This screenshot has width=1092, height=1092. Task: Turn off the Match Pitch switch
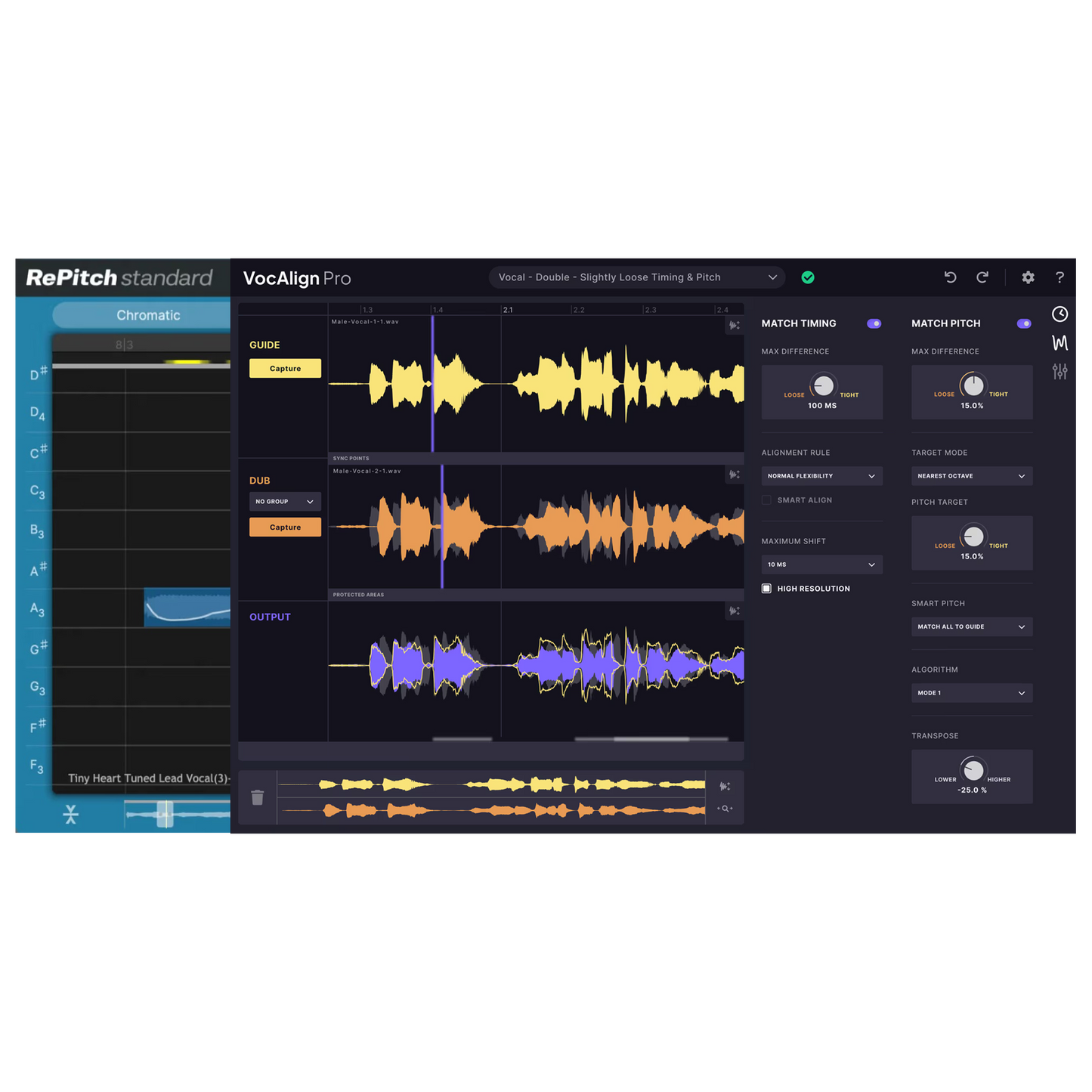(x=1024, y=323)
